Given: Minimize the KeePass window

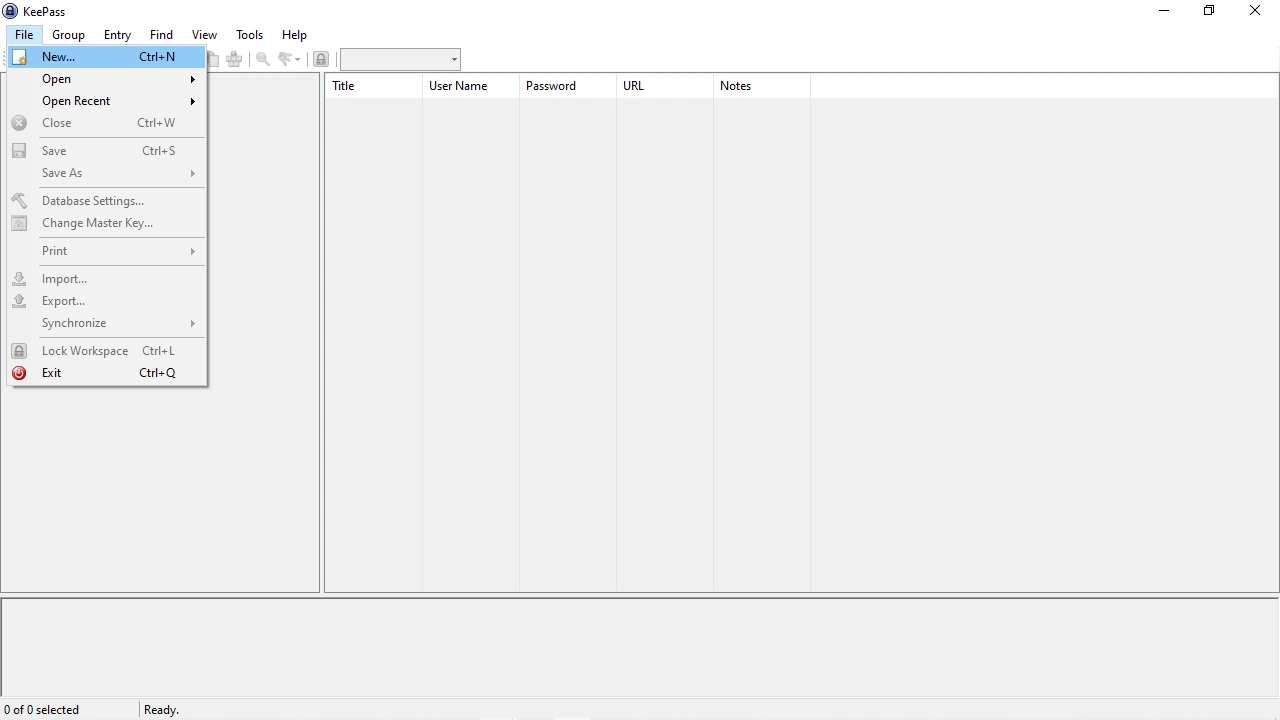Looking at the screenshot, I should [x=1164, y=11].
